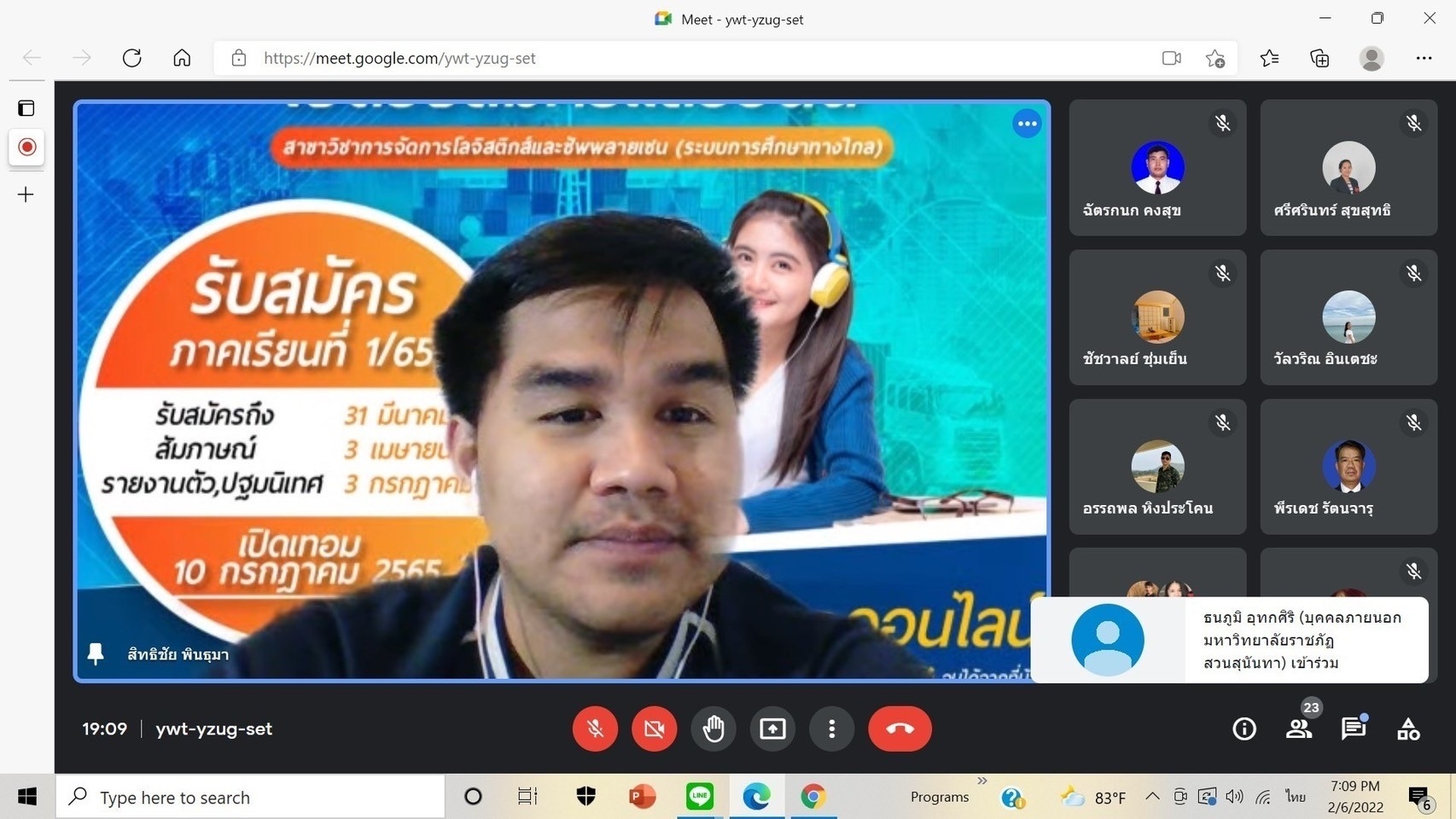
Task: Unpin the pinned presenter with pin icon
Action: (x=96, y=654)
